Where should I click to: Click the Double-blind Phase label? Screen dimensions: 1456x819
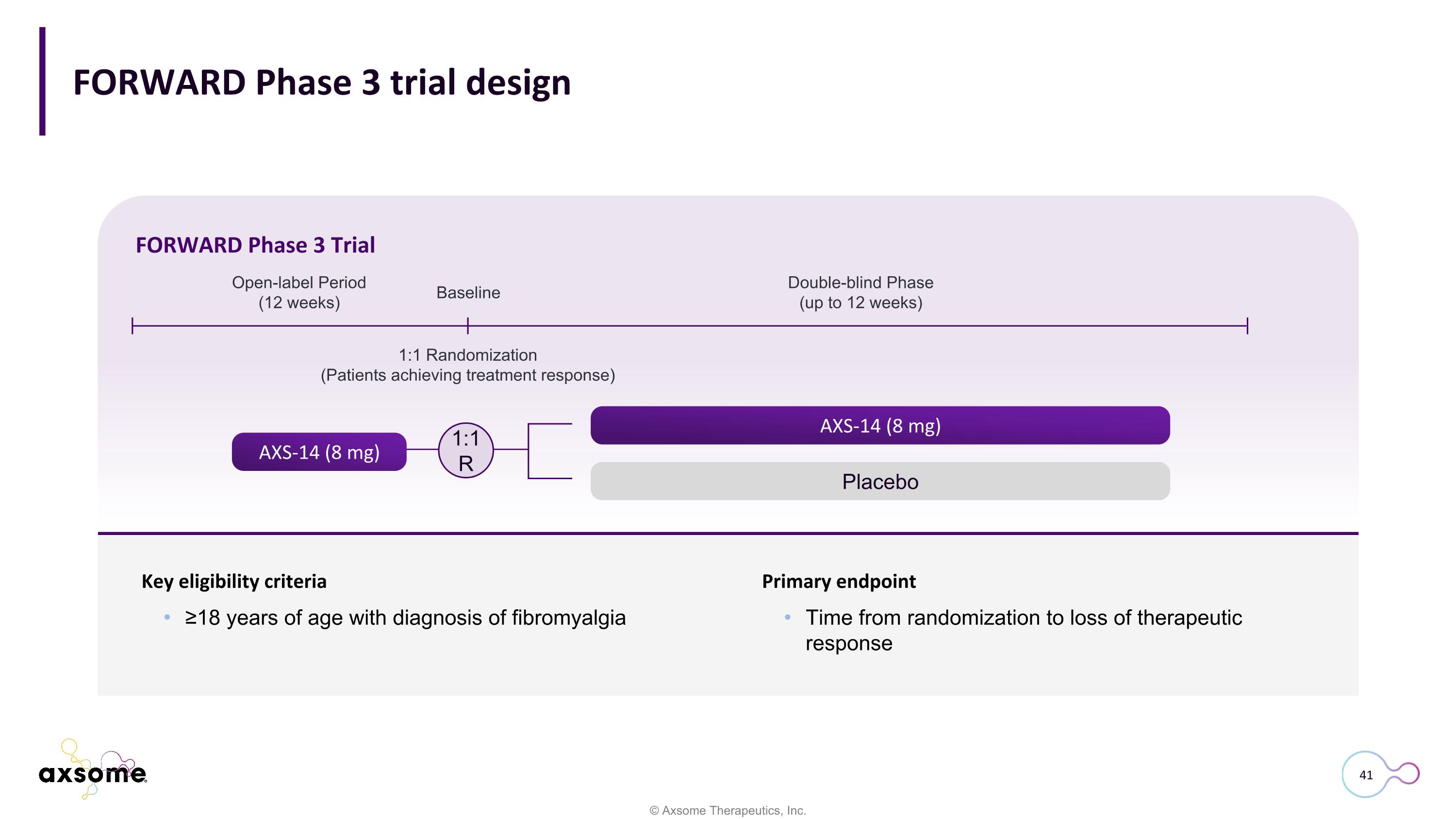coord(860,292)
